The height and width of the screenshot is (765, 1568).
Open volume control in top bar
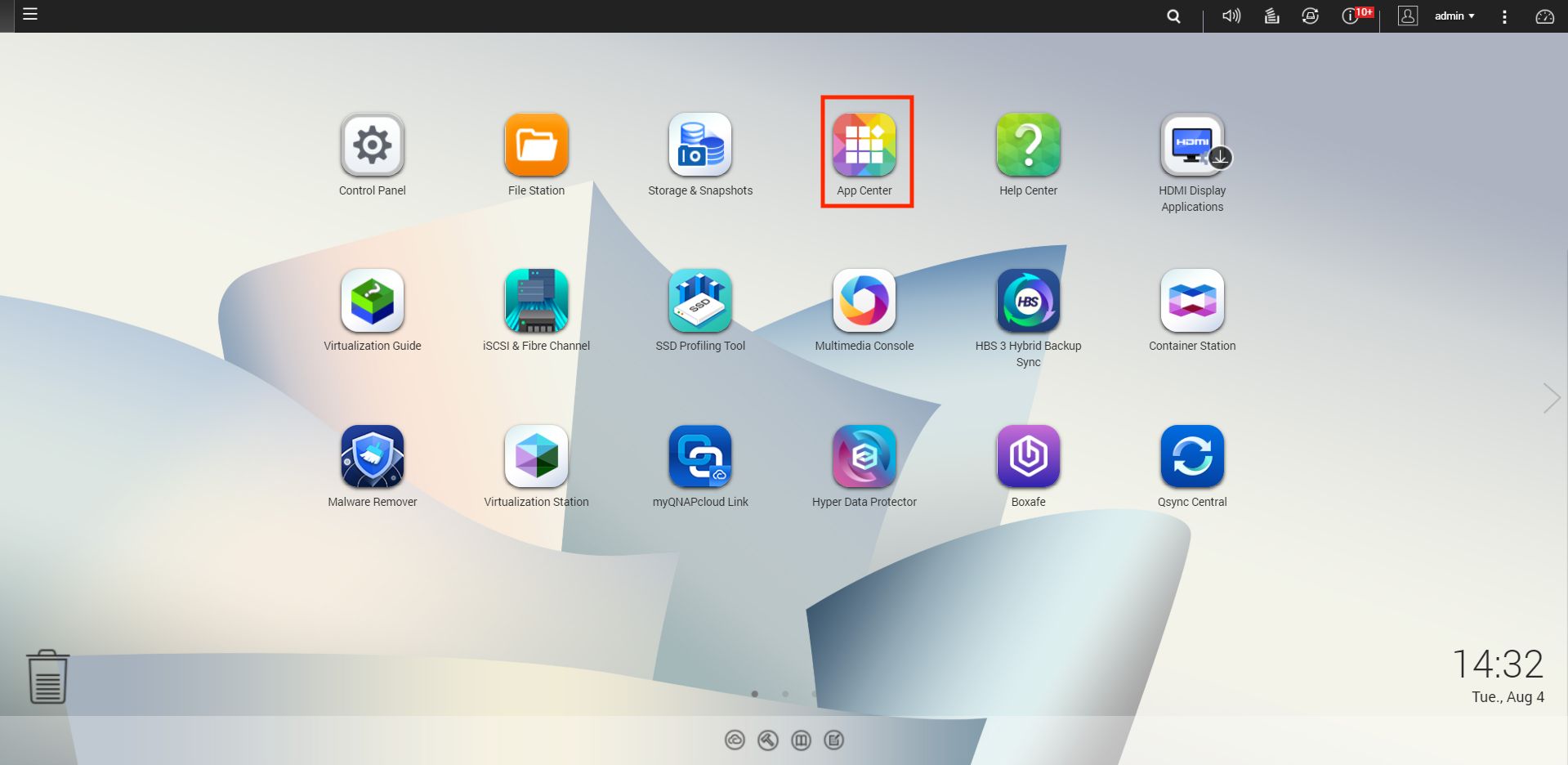1231,16
